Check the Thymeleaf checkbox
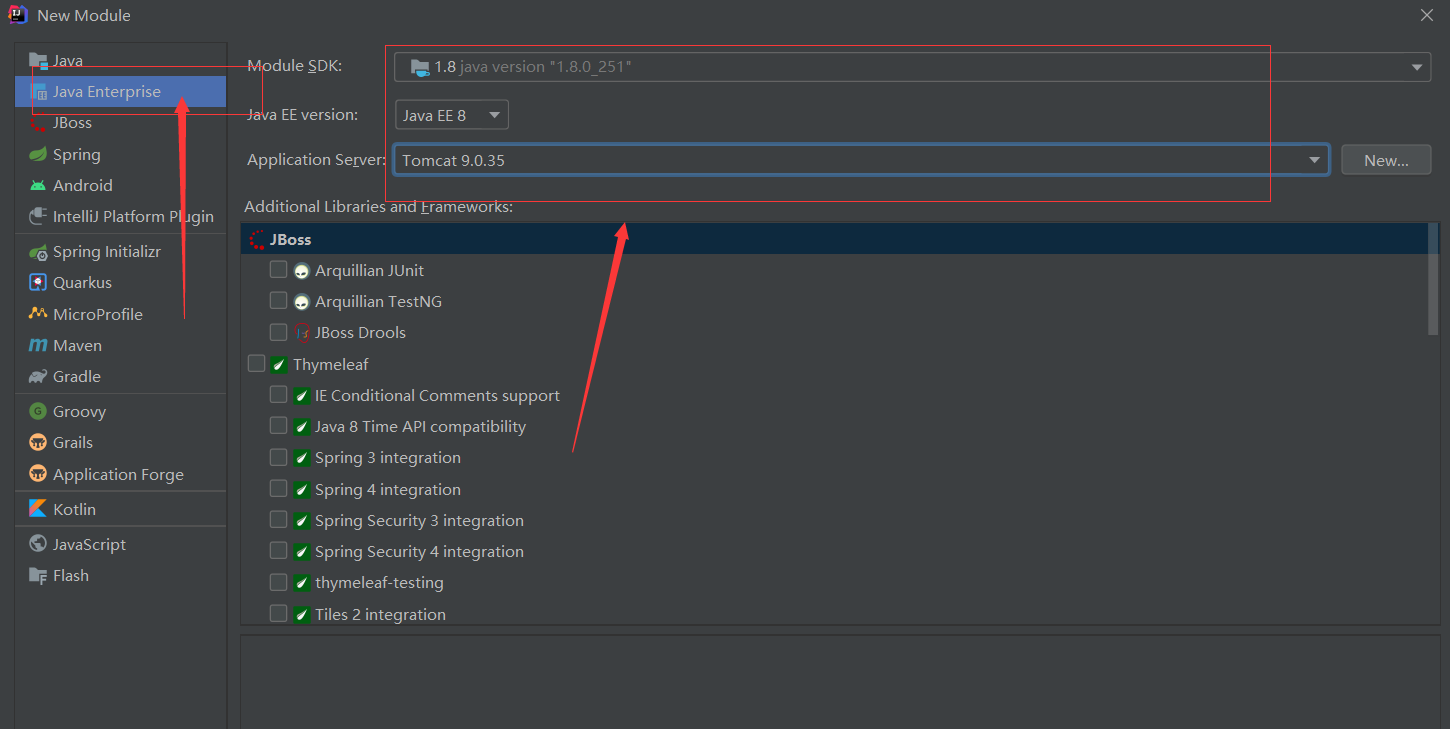Viewport: 1450px width, 729px height. point(256,364)
